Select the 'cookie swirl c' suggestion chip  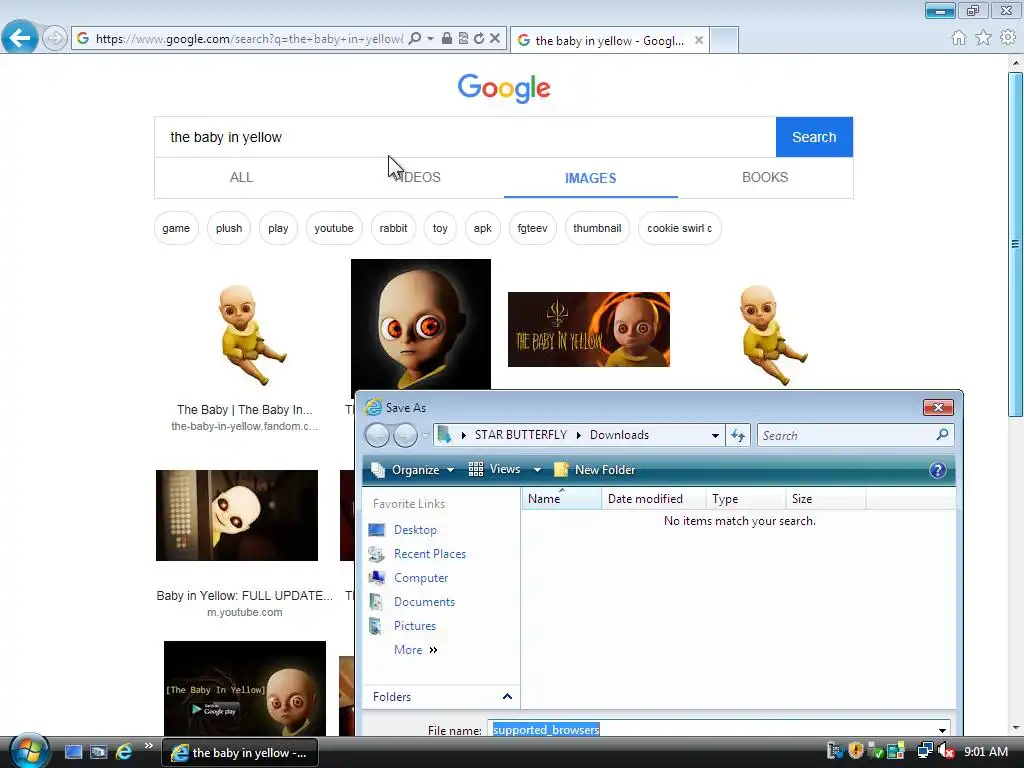pyautogui.click(x=679, y=229)
